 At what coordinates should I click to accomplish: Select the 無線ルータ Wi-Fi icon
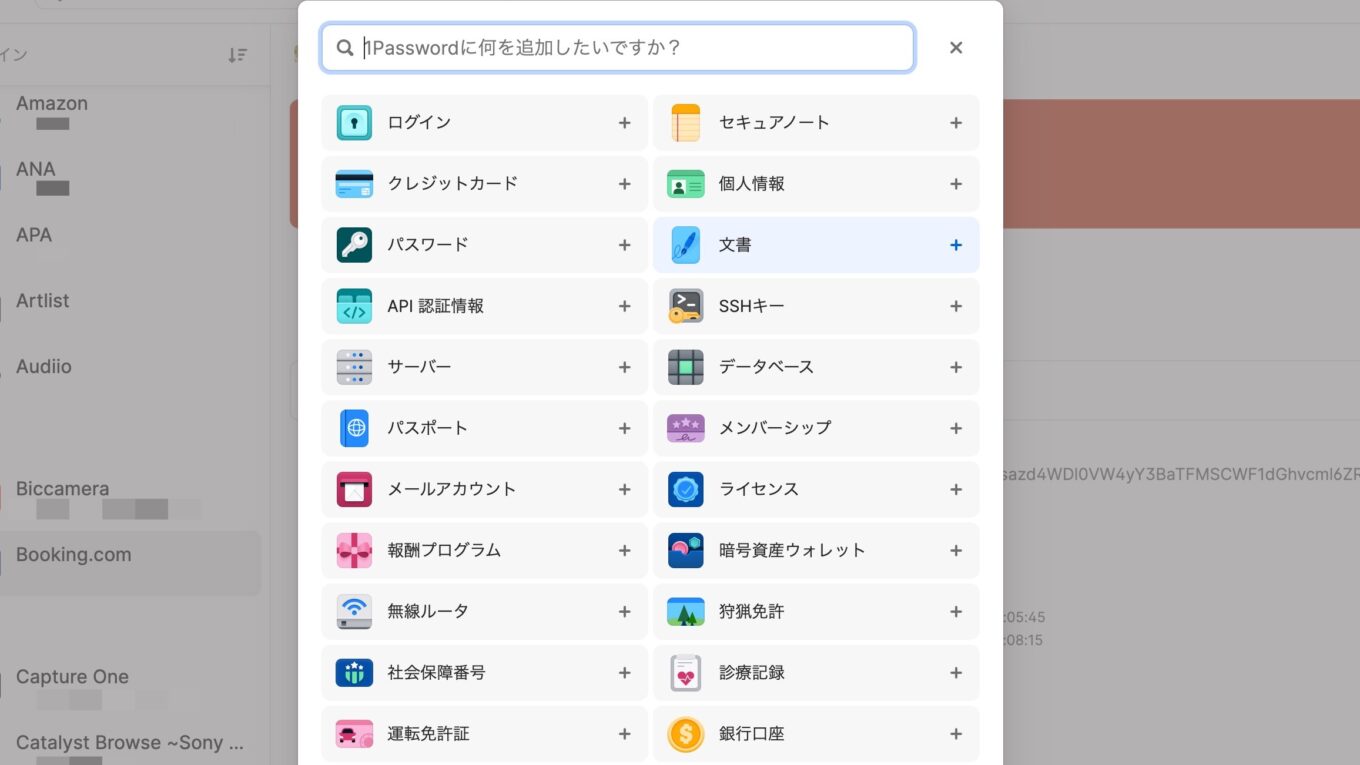tap(353, 611)
